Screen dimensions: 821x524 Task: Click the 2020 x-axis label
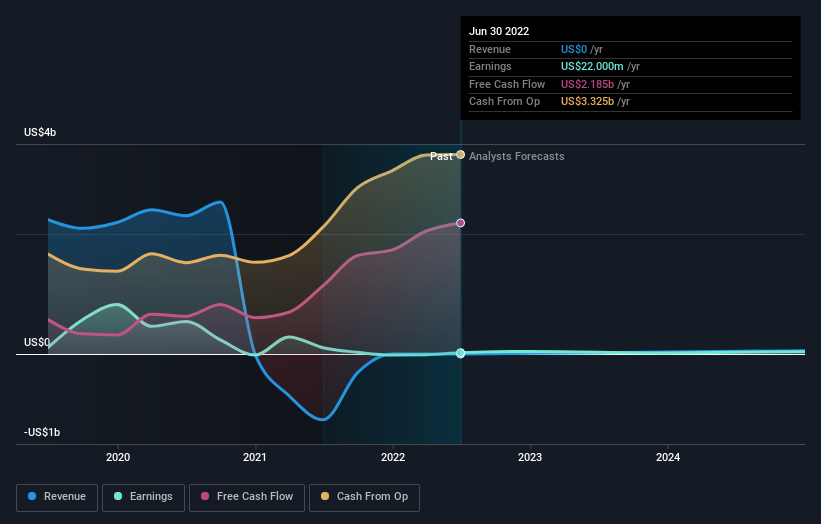click(118, 457)
